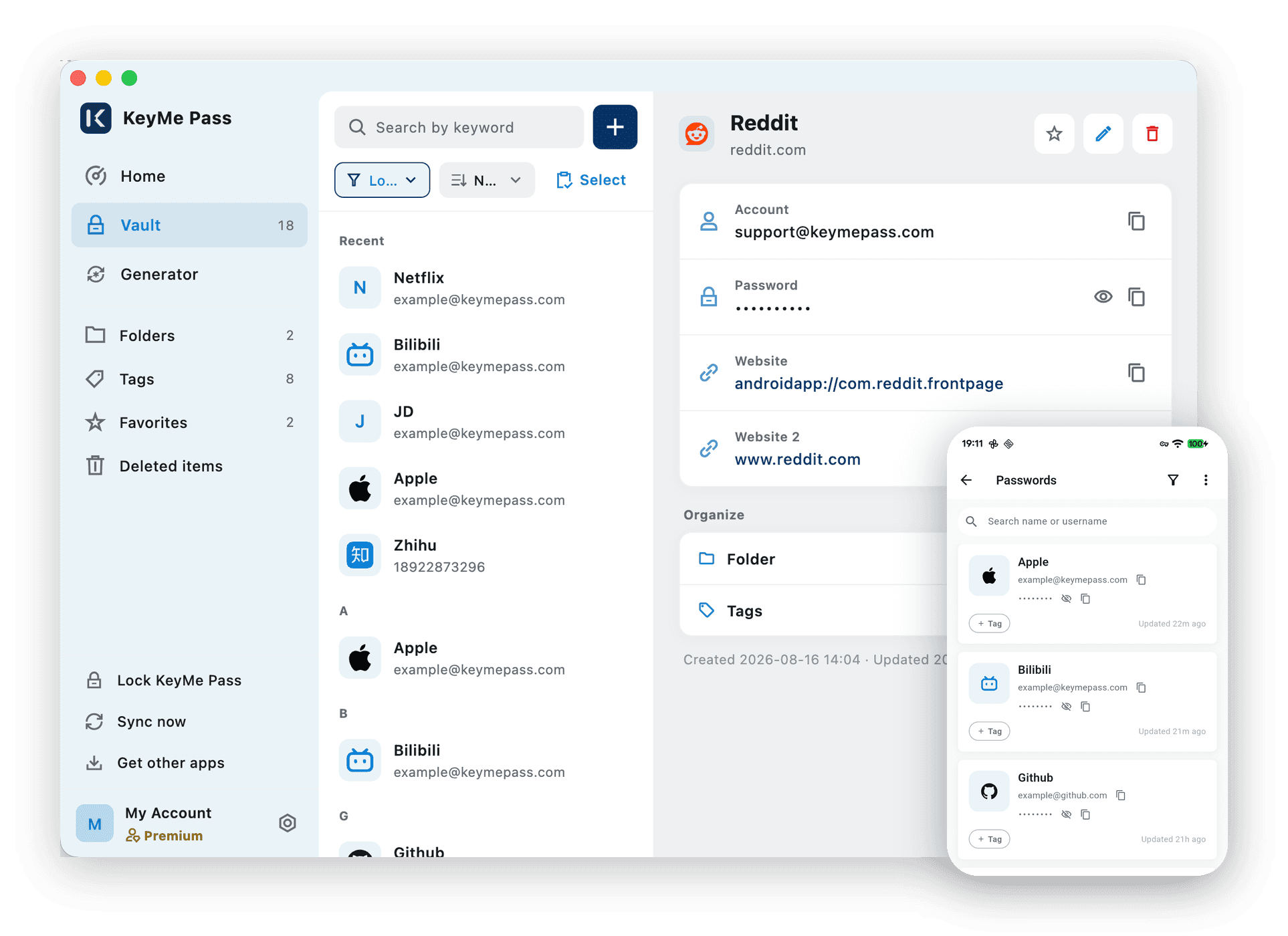
Task: Mark Reddit as favorite with star
Action: (1054, 134)
